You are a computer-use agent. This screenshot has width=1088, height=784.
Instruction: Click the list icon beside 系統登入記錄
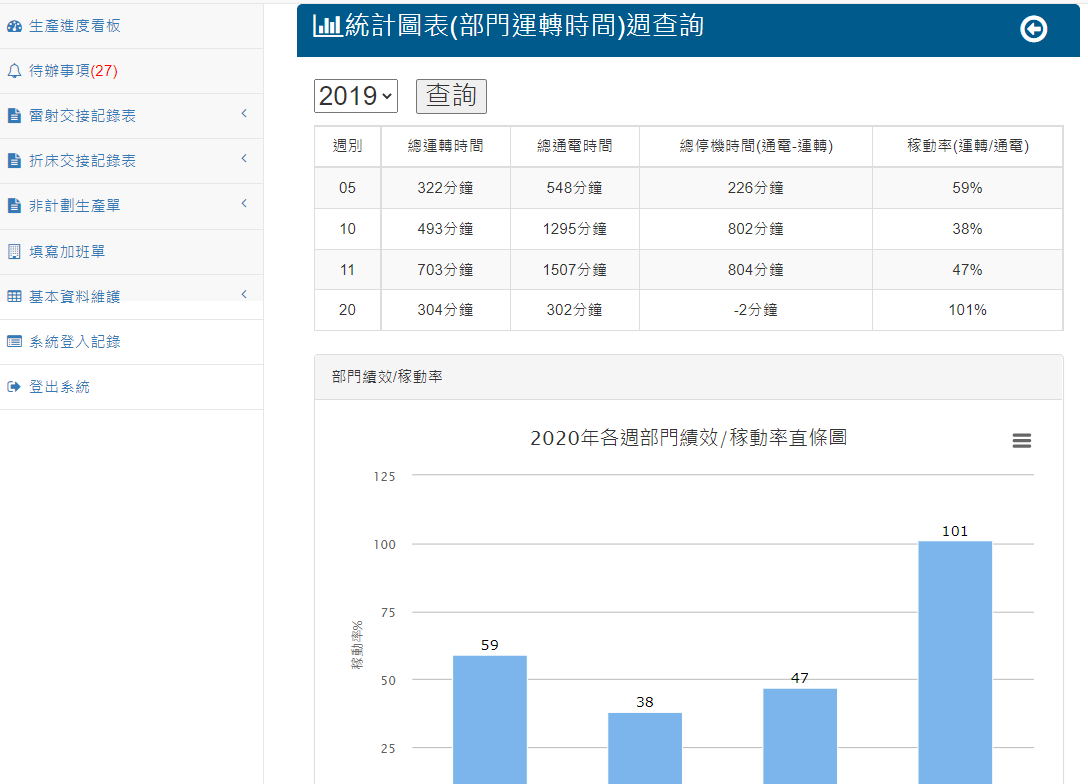point(15,341)
